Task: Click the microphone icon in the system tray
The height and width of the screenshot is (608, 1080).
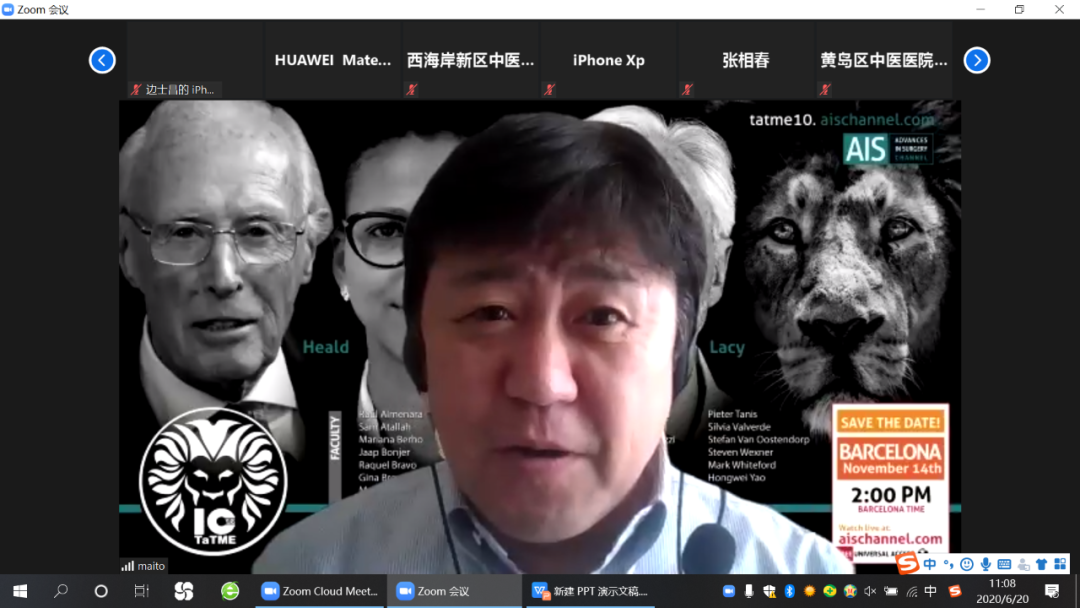Action: click(x=749, y=591)
